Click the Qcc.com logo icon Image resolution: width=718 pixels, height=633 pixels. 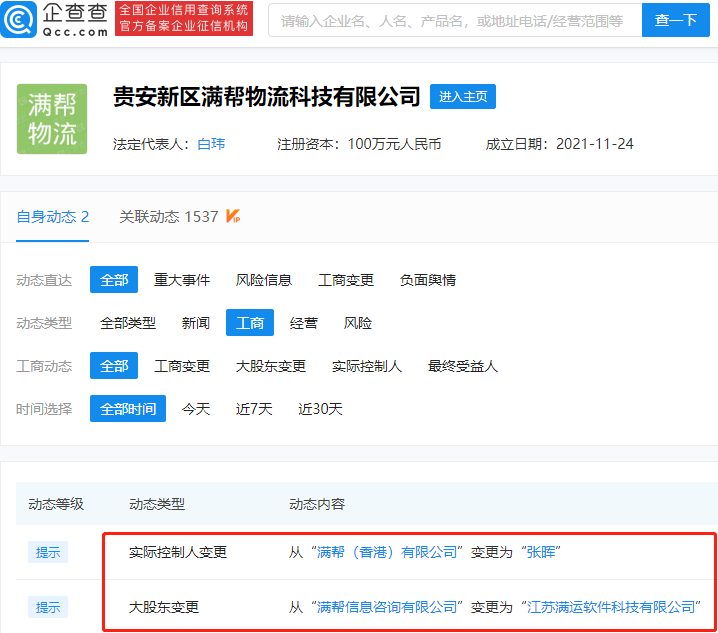point(19,19)
